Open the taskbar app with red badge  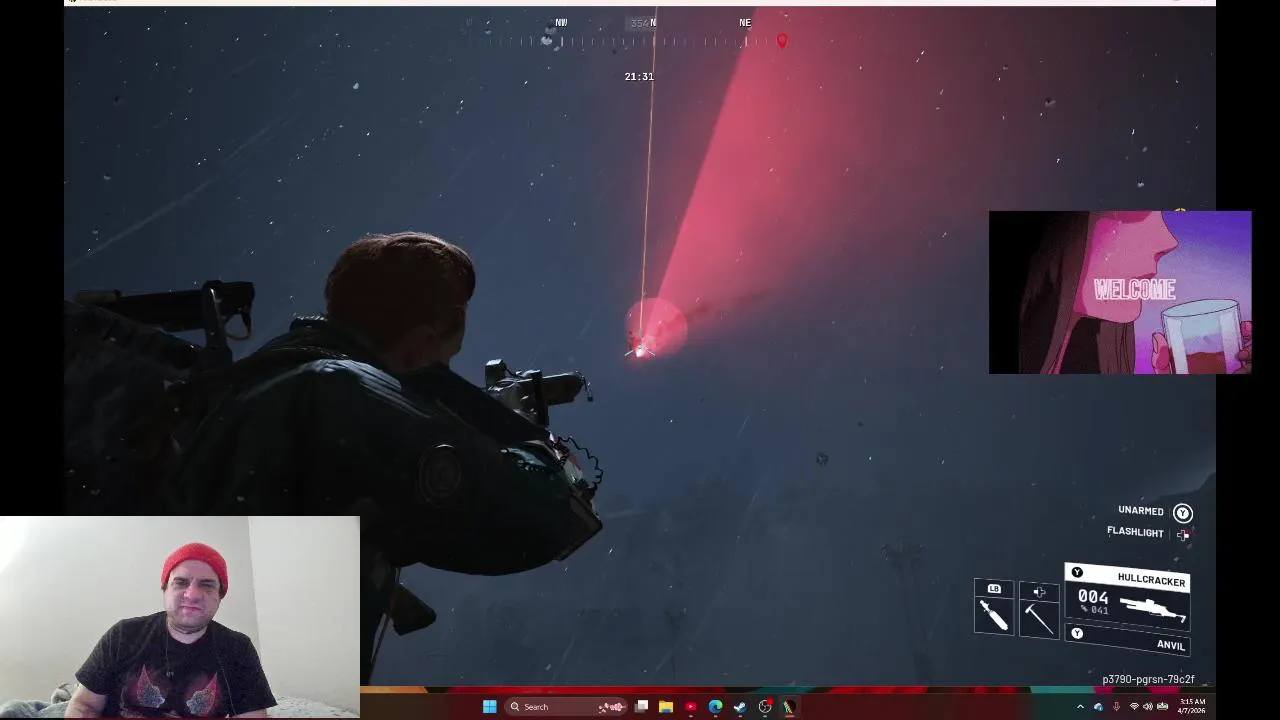[x=765, y=707]
